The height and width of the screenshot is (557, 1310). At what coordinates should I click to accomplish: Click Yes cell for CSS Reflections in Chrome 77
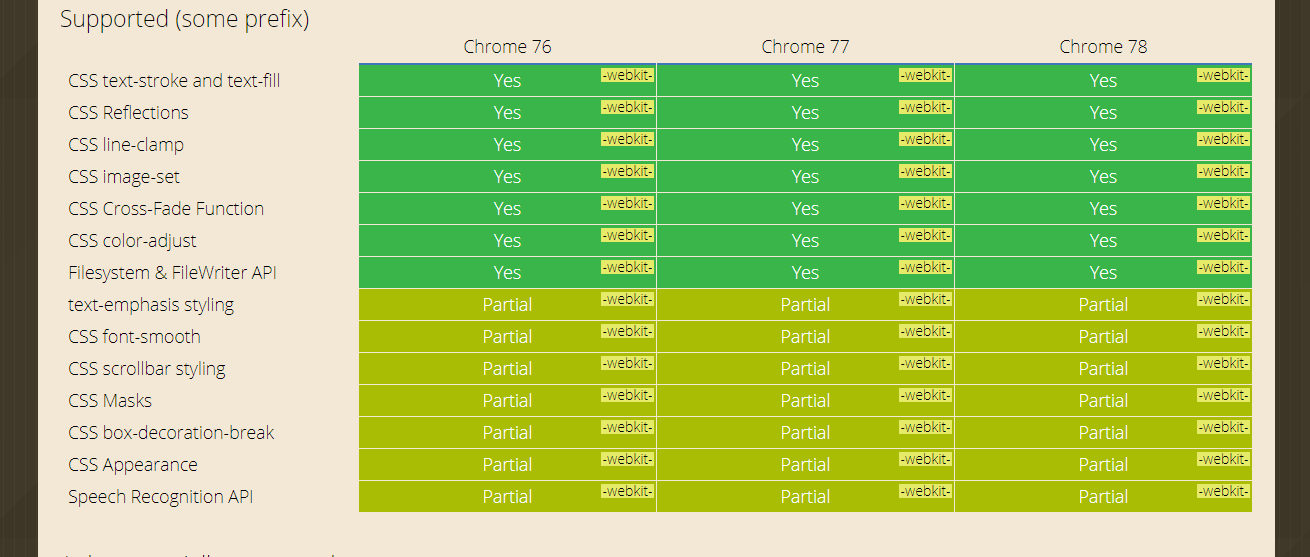805,113
